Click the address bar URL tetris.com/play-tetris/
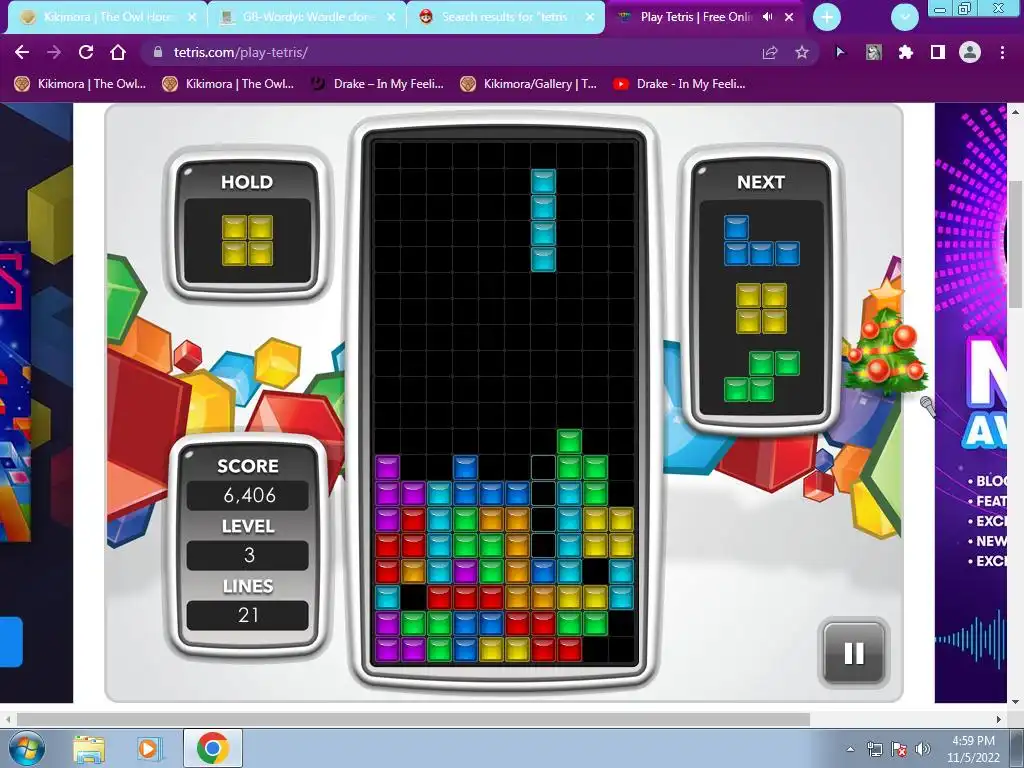 (x=240, y=52)
